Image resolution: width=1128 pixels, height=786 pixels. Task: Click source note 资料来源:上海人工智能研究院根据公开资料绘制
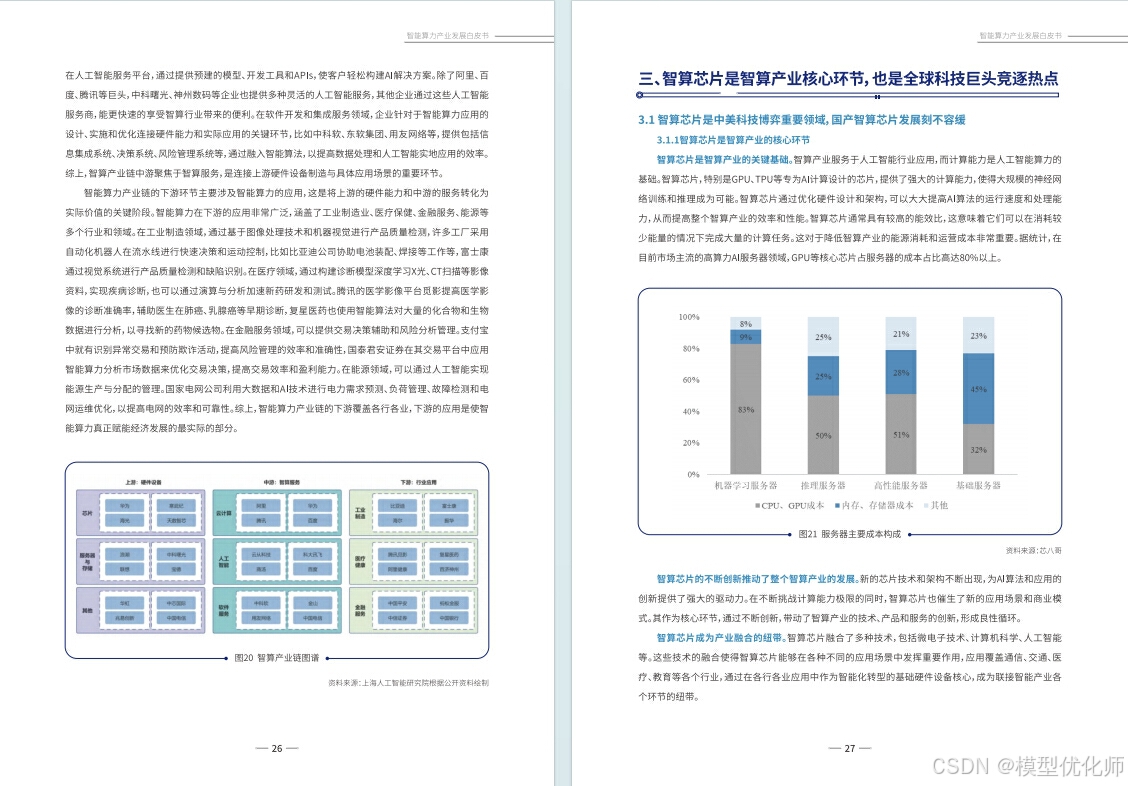pos(408,682)
